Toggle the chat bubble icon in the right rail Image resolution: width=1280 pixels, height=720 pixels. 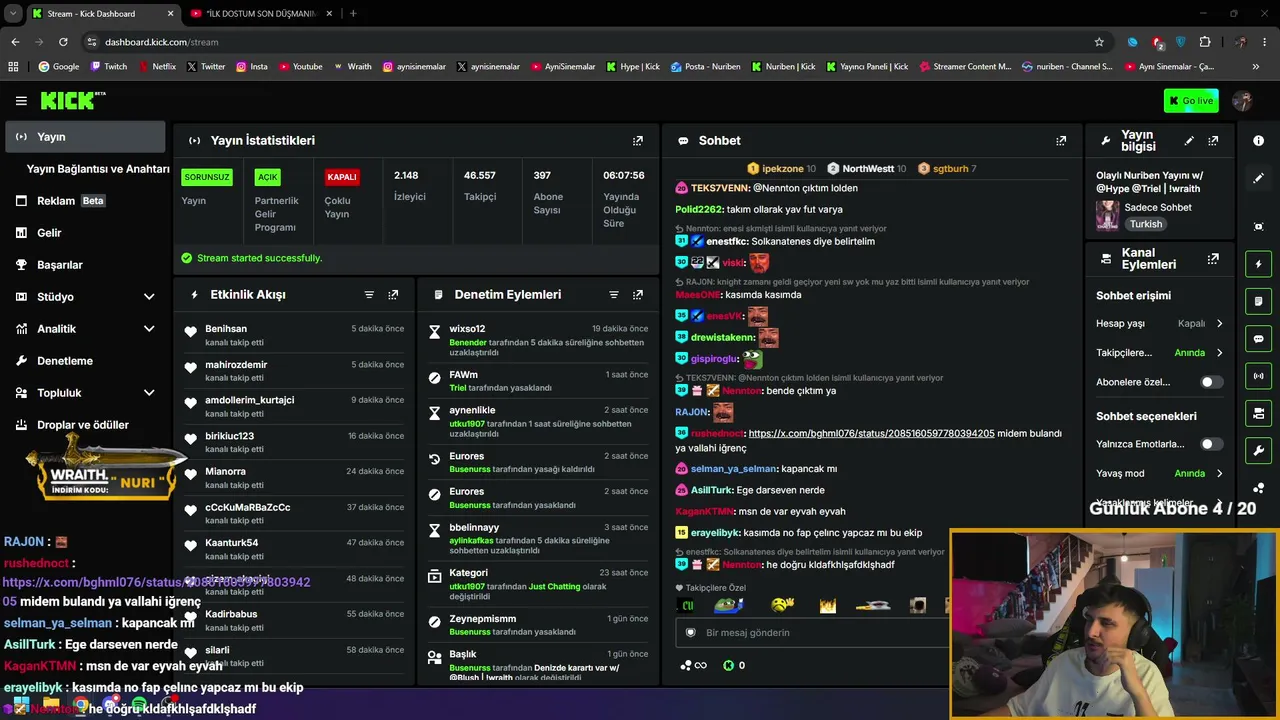click(1258, 339)
